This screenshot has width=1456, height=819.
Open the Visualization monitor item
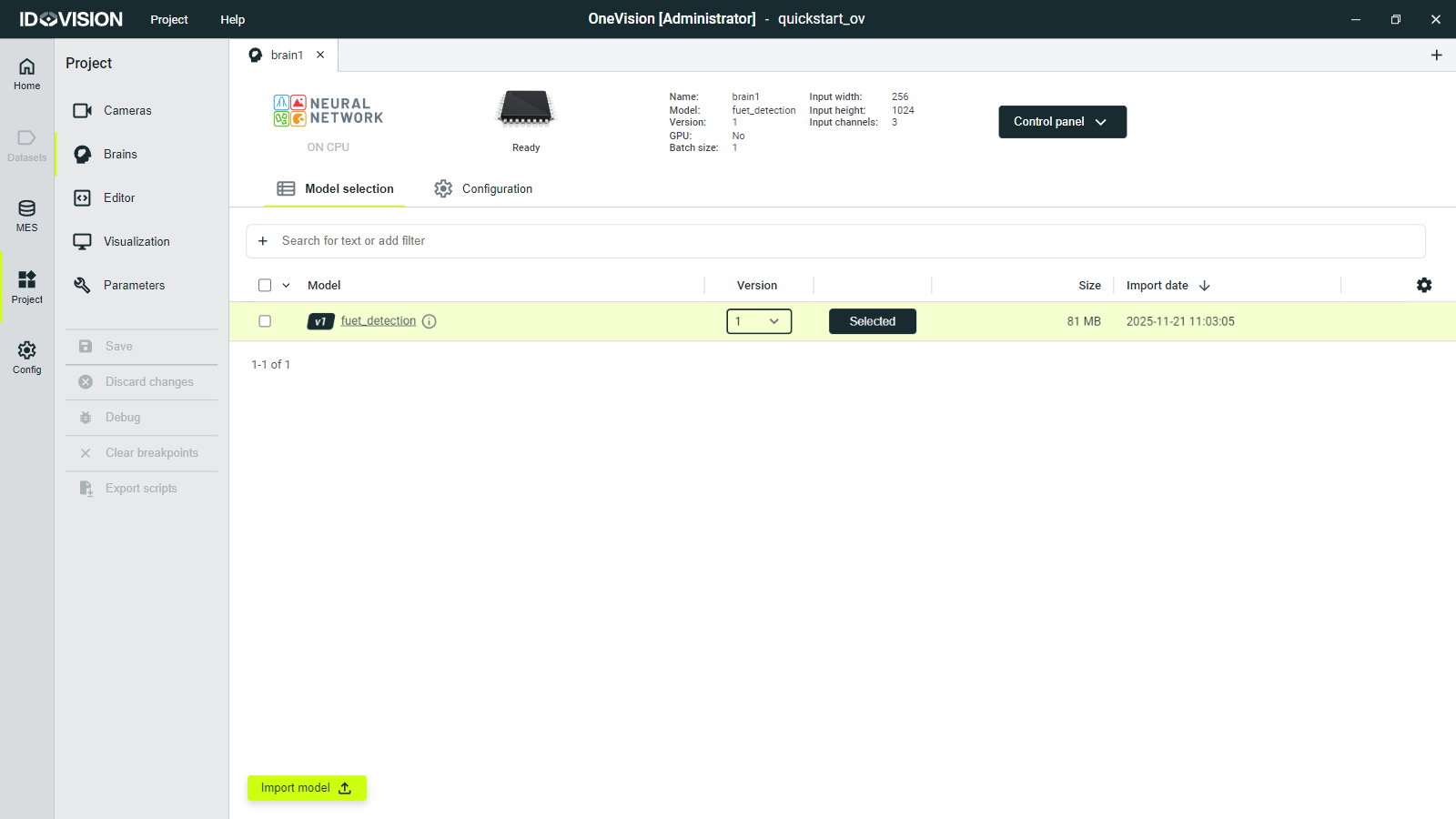pyautogui.click(x=136, y=241)
